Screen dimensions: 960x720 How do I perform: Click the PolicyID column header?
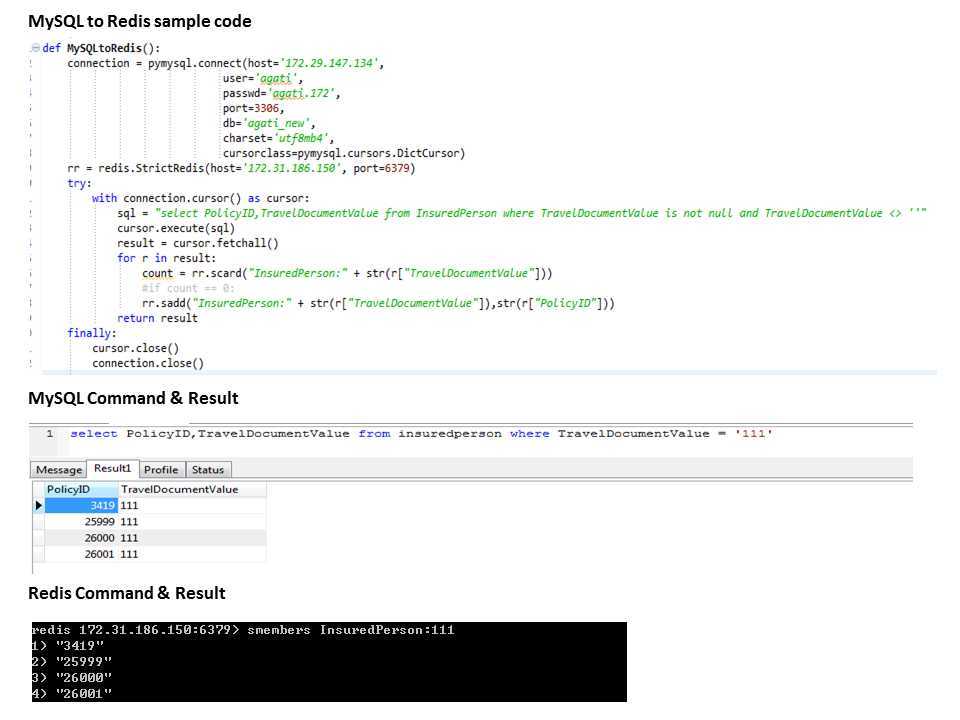coord(81,489)
